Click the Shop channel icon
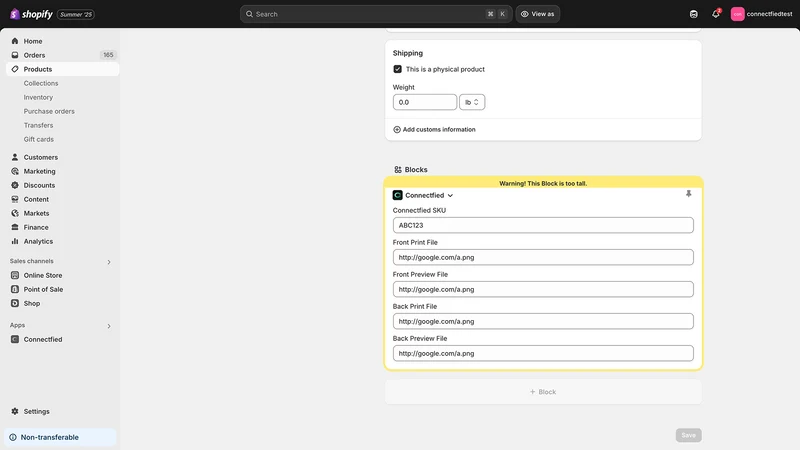Screen dimensions: 800x450 coord(15,303)
